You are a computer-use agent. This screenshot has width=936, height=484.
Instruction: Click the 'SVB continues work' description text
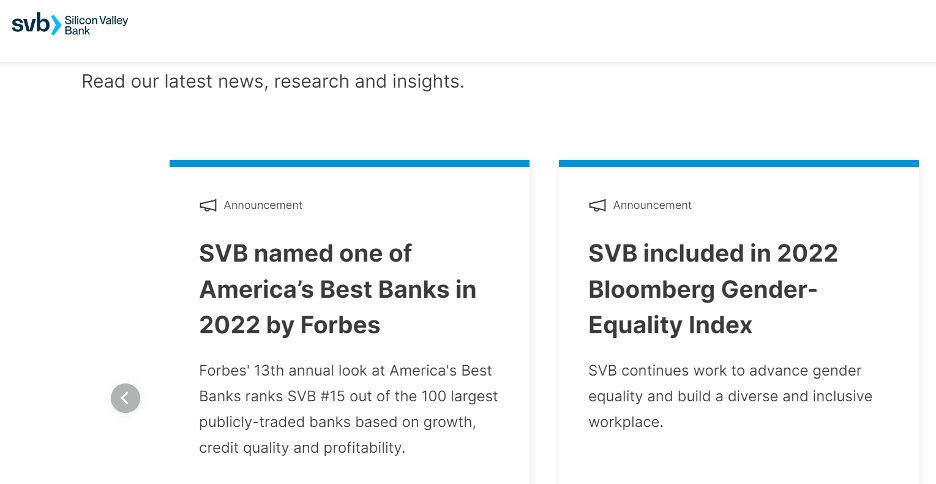[x=730, y=396]
